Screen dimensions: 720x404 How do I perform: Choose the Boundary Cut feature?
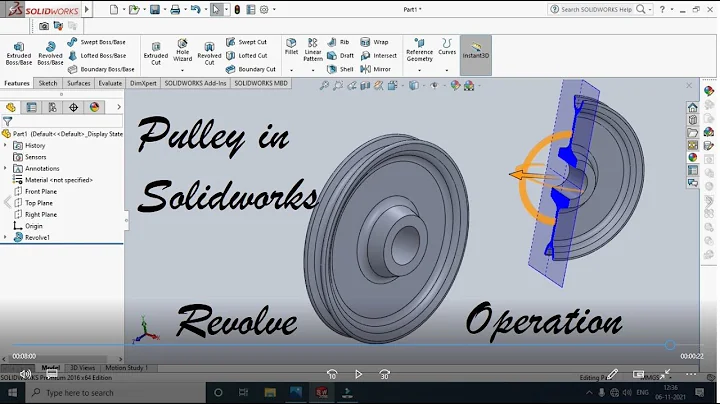tap(251, 69)
